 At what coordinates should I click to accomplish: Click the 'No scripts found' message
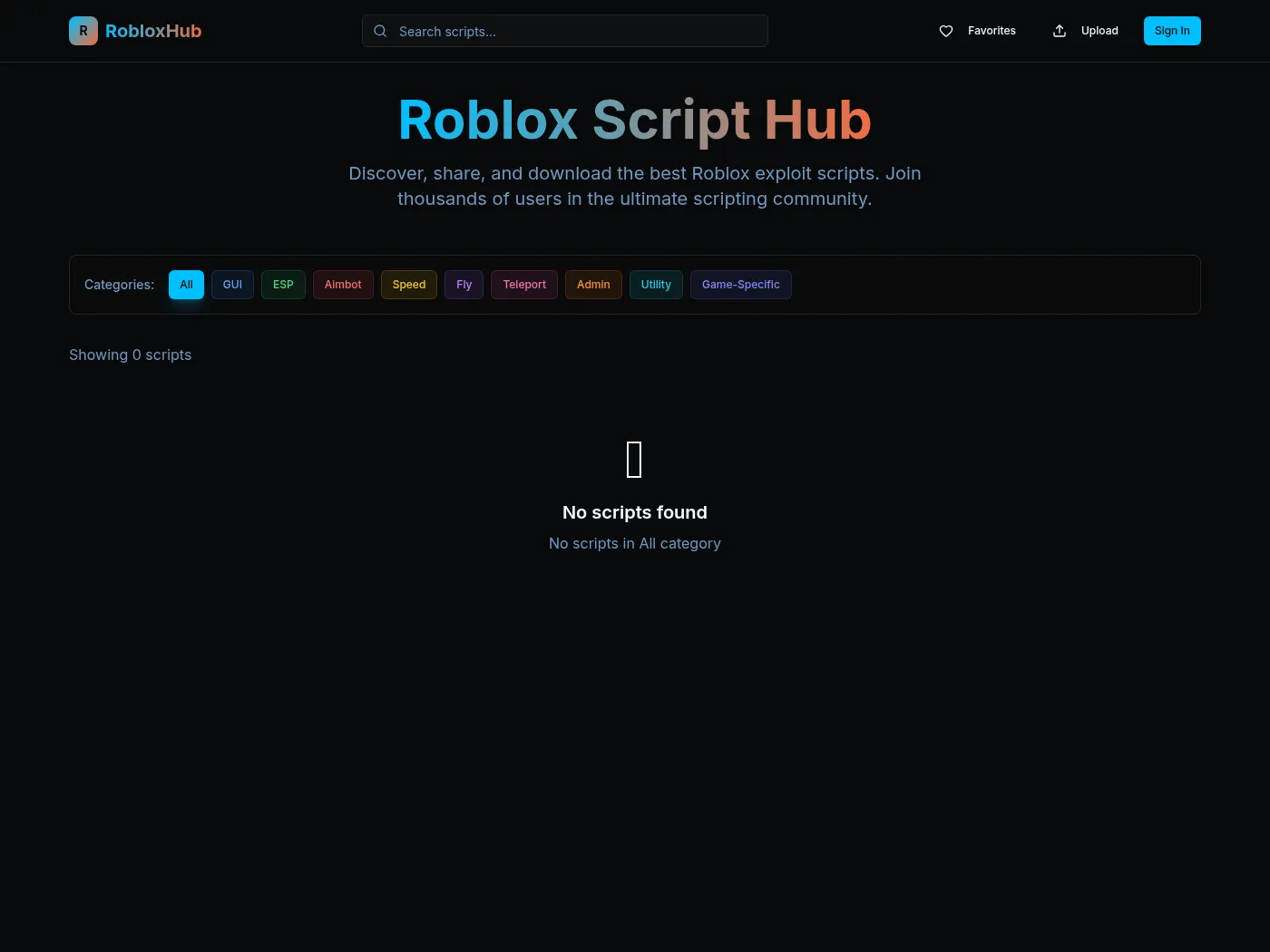635,512
